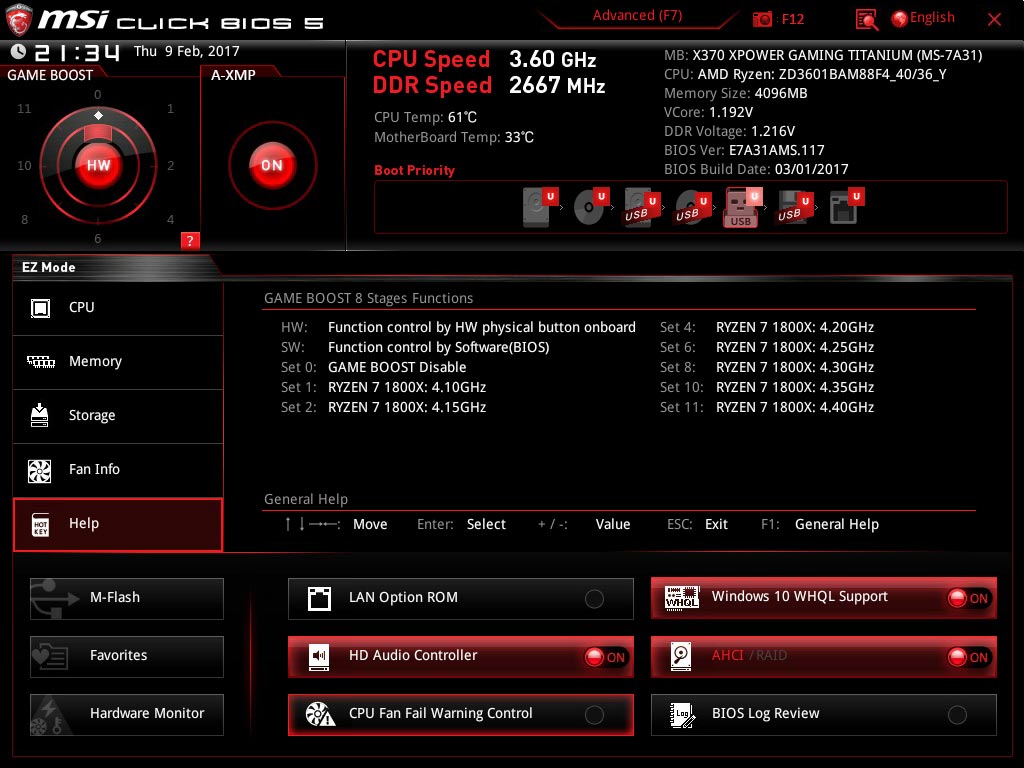Take a screenshot with the F12 camera icon
The image size is (1024, 768).
pos(762,19)
